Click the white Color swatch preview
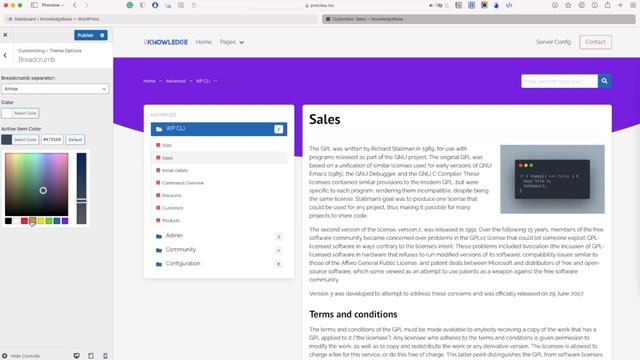This screenshot has width=640, height=360. point(7,113)
